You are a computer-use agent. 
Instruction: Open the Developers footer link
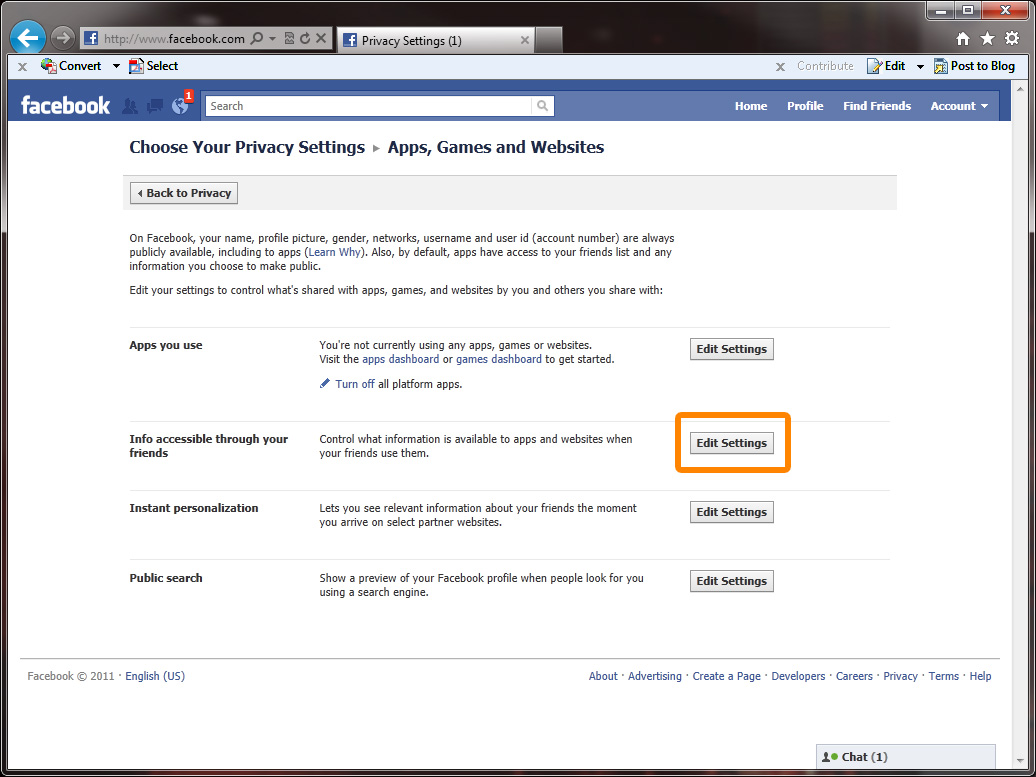[798, 676]
